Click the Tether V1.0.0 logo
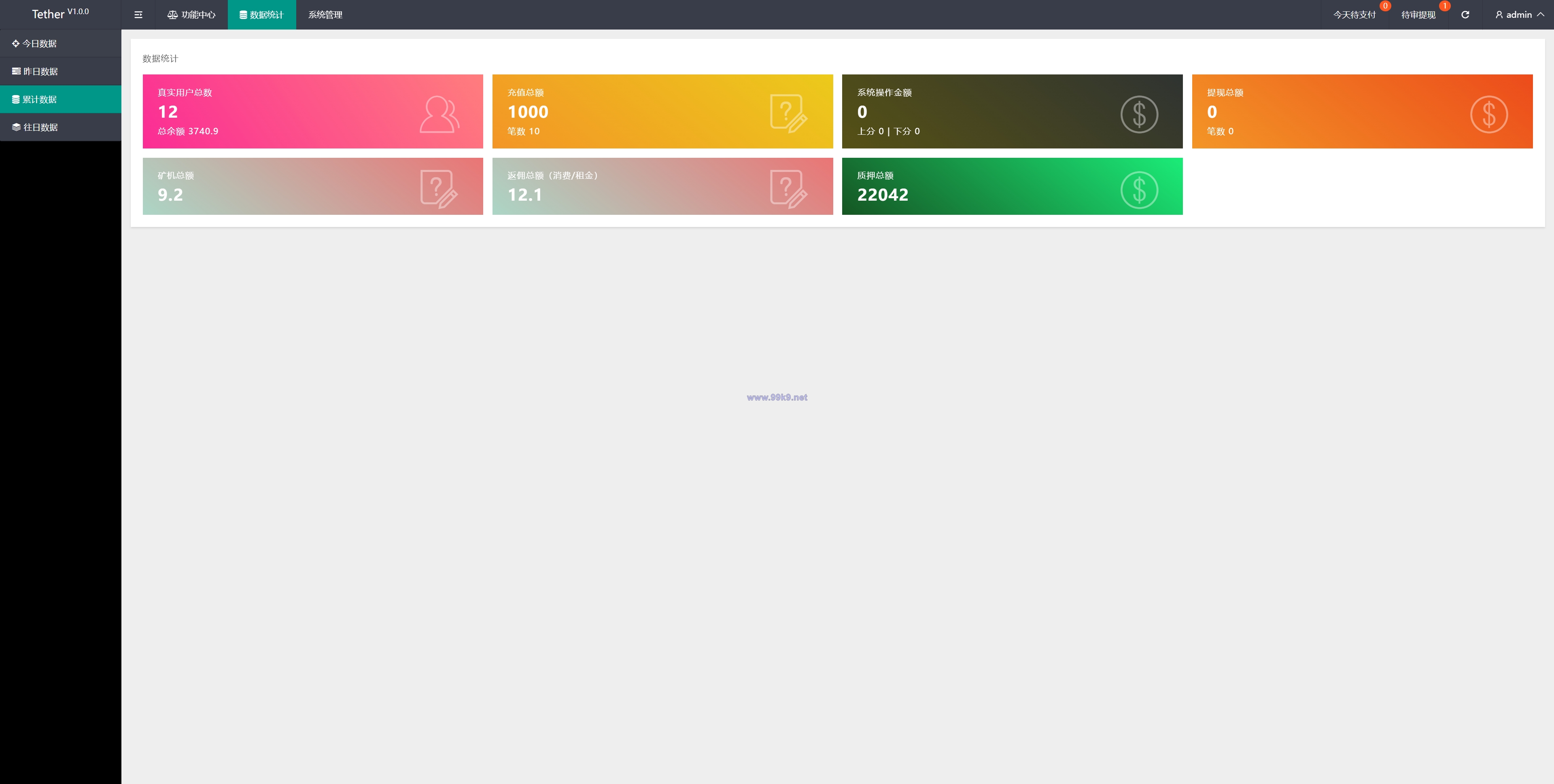The width and height of the screenshot is (1554, 784). pyautogui.click(x=60, y=14)
